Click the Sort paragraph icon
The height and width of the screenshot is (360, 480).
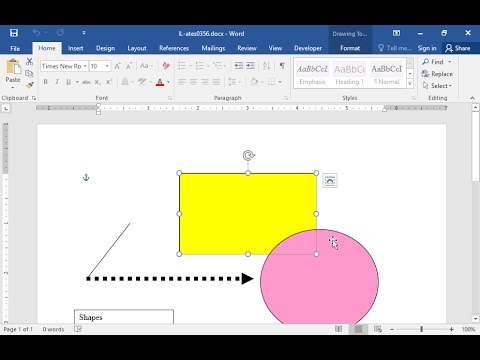(x=266, y=66)
